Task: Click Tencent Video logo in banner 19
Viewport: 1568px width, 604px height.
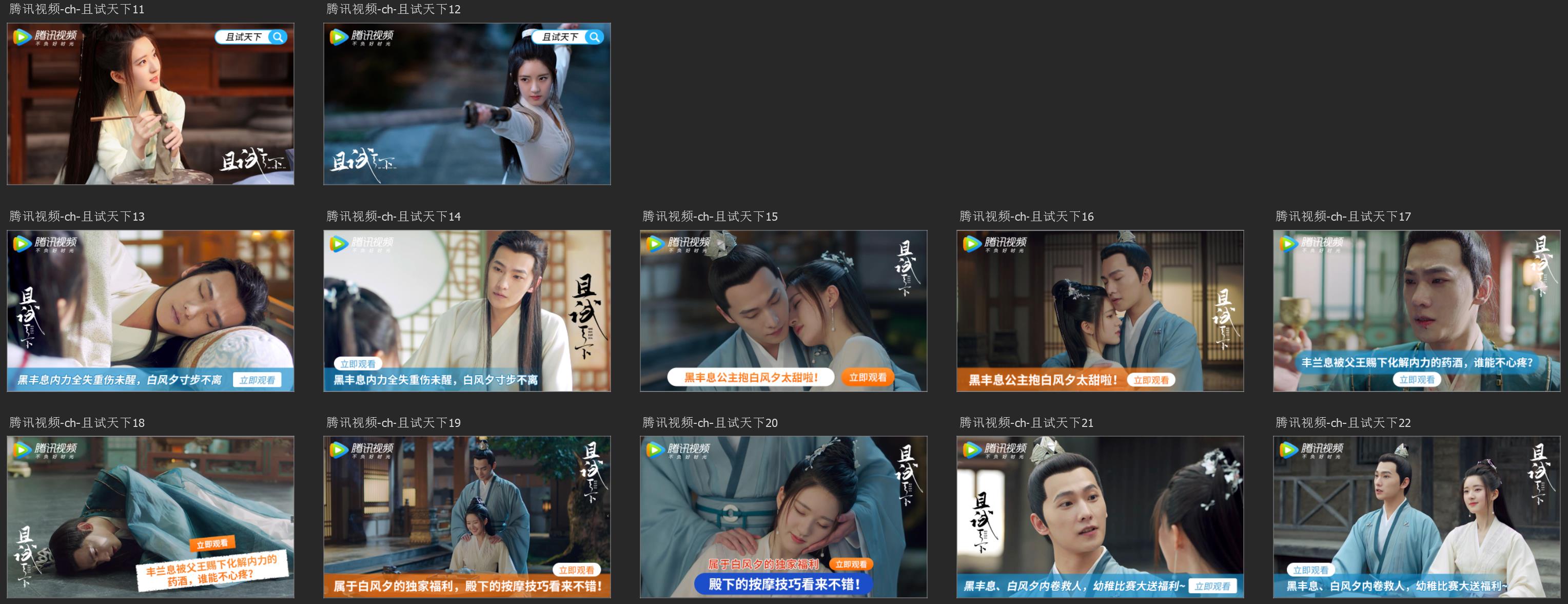Action: (362, 450)
